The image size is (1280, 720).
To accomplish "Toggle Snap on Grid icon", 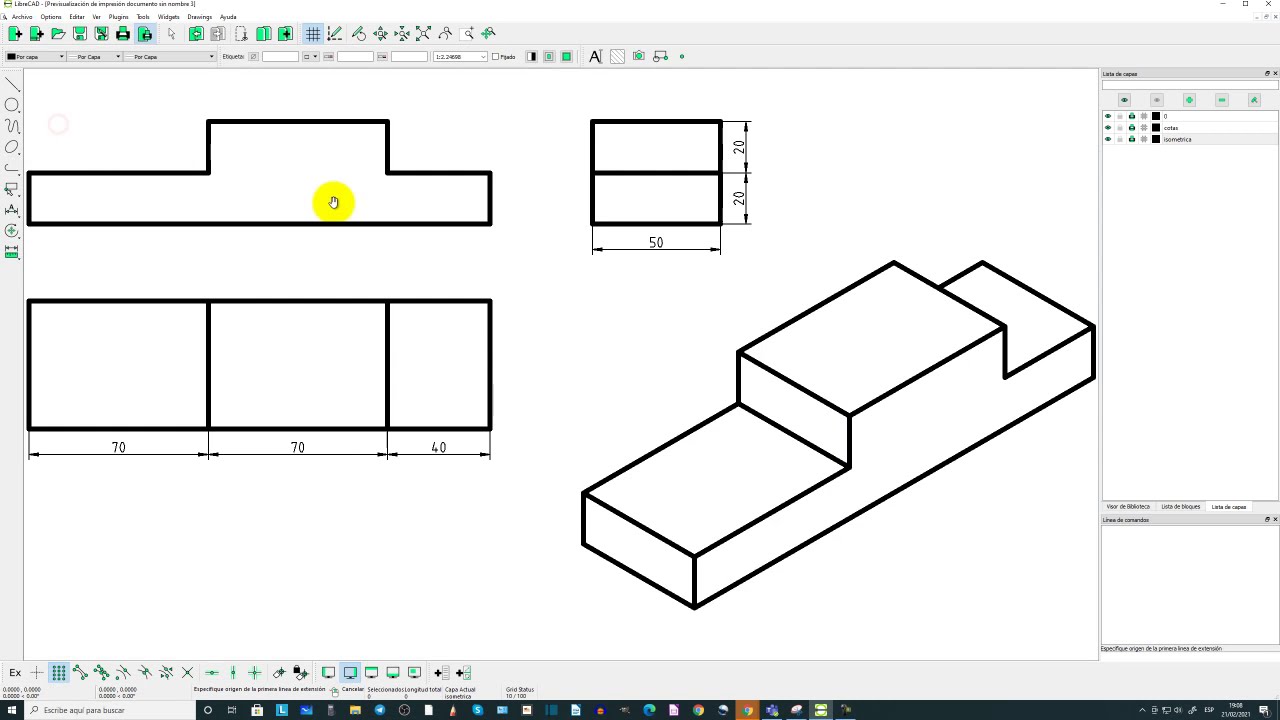I will click(59, 673).
